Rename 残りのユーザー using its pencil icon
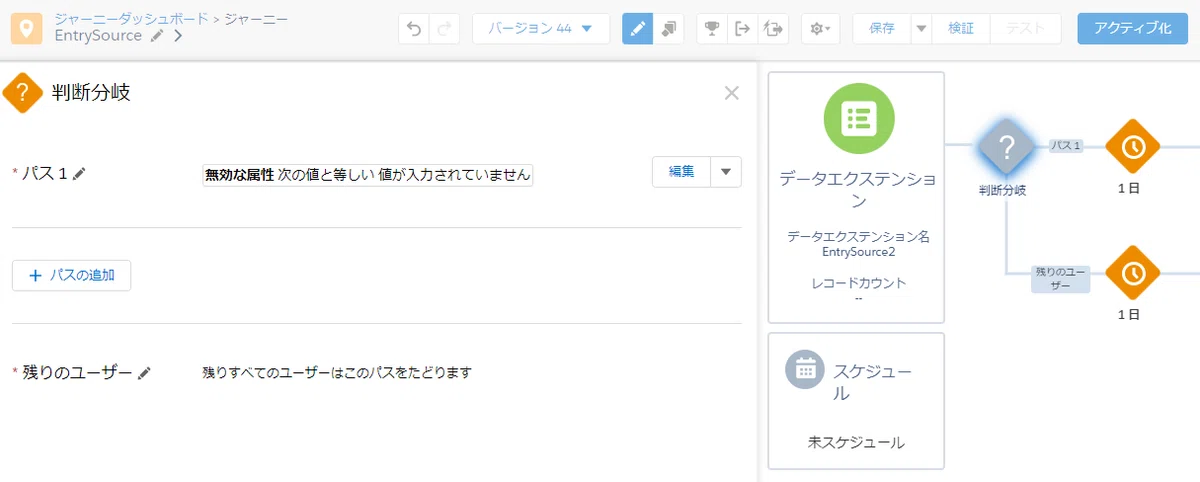The image size is (1200, 482). point(145,373)
